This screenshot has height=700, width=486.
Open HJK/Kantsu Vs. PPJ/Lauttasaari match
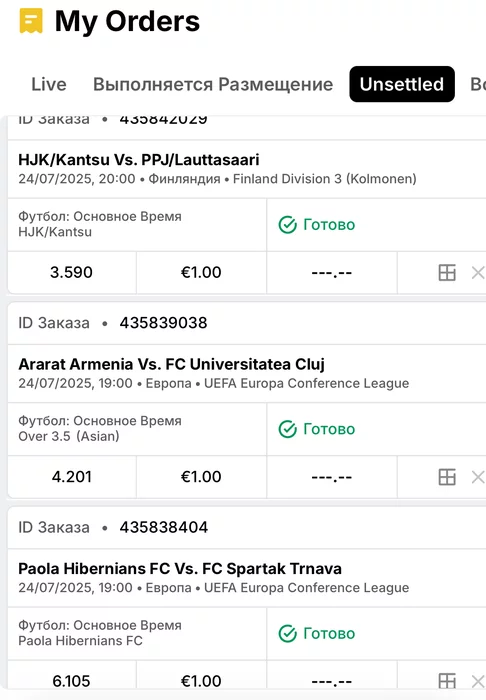pyautogui.click(x=139, y=159)
